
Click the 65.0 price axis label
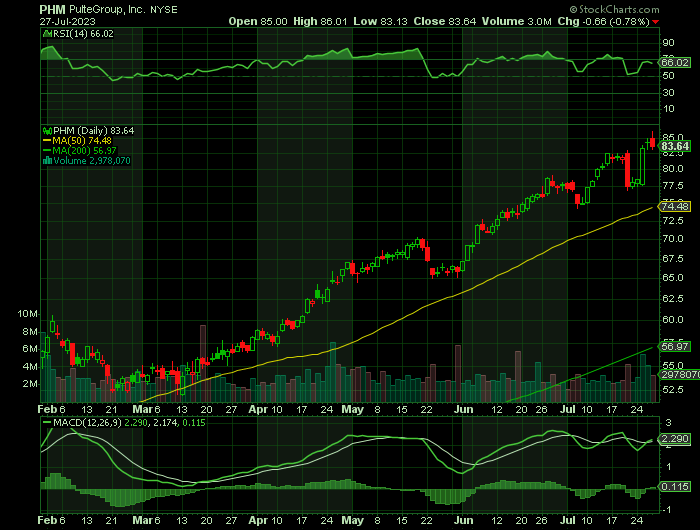pos(673,278)
